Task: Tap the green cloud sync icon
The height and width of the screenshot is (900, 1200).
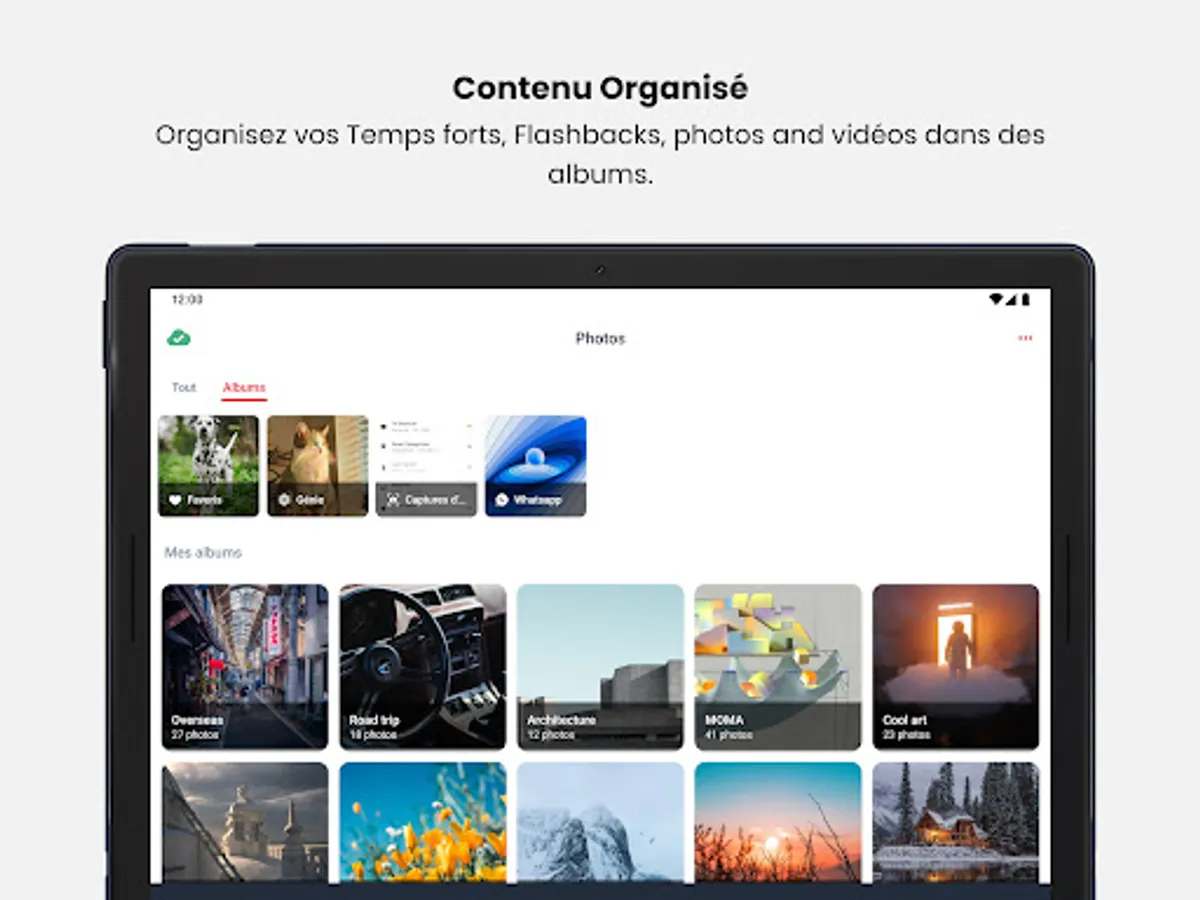Action: (x=179, y=338)
